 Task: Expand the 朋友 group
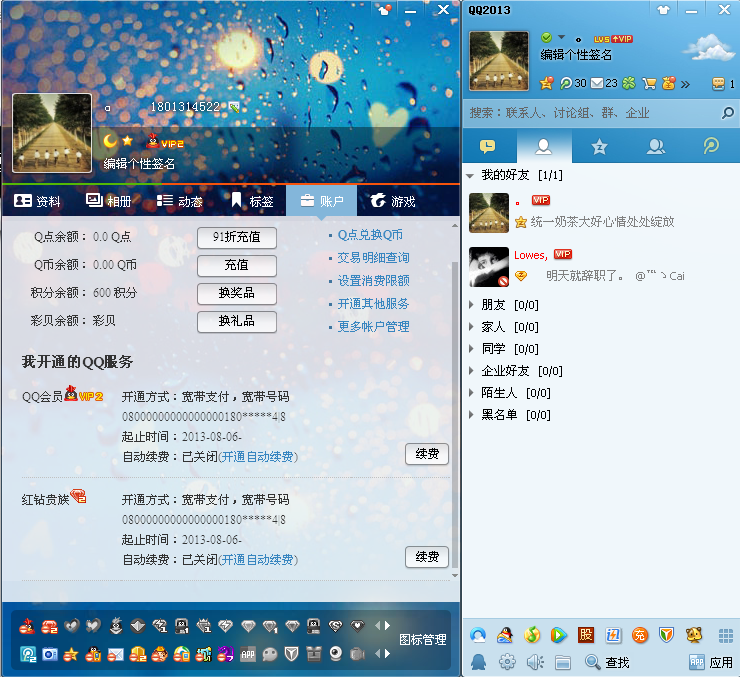point(471,305)
